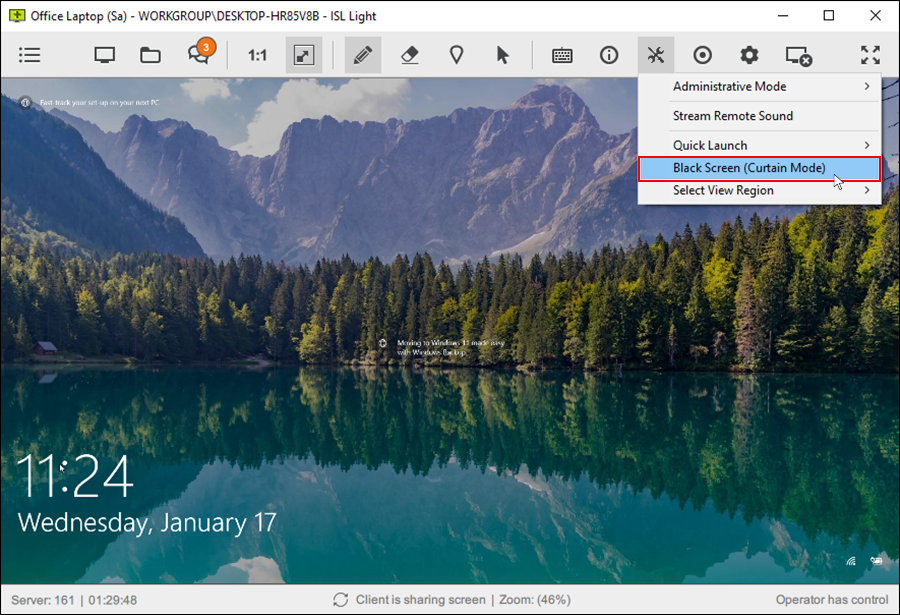Viewport: 900px width, 615px height.
Task: Click the monitor screen sharing icon
Action: pos(104,55)
